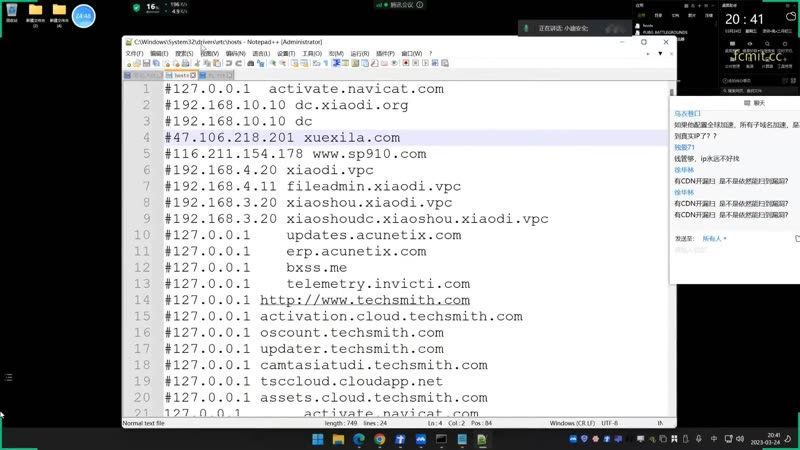800x450 pixels.
Task: Open the 设置(T) menu
Action: pos(286,54)
